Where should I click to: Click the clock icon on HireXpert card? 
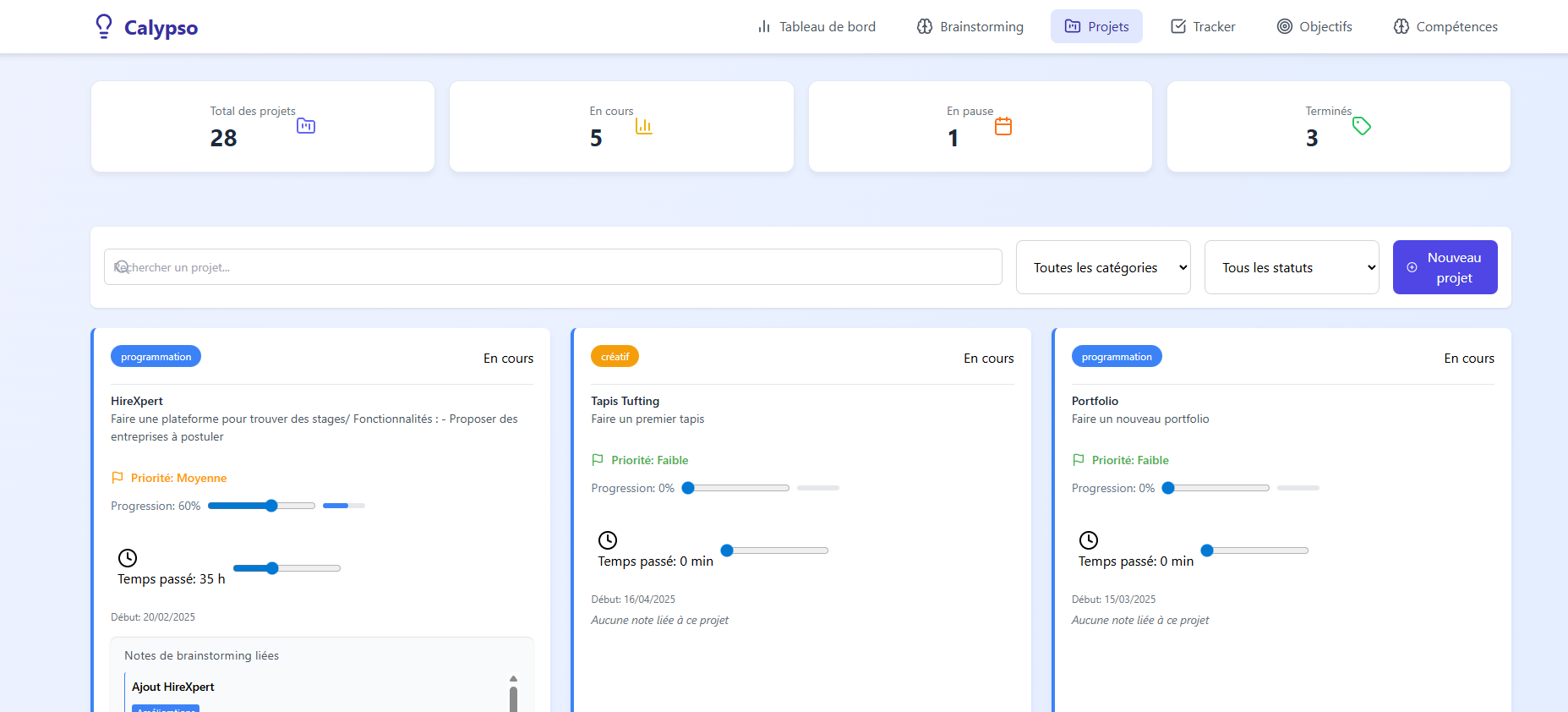click(128, 557)
